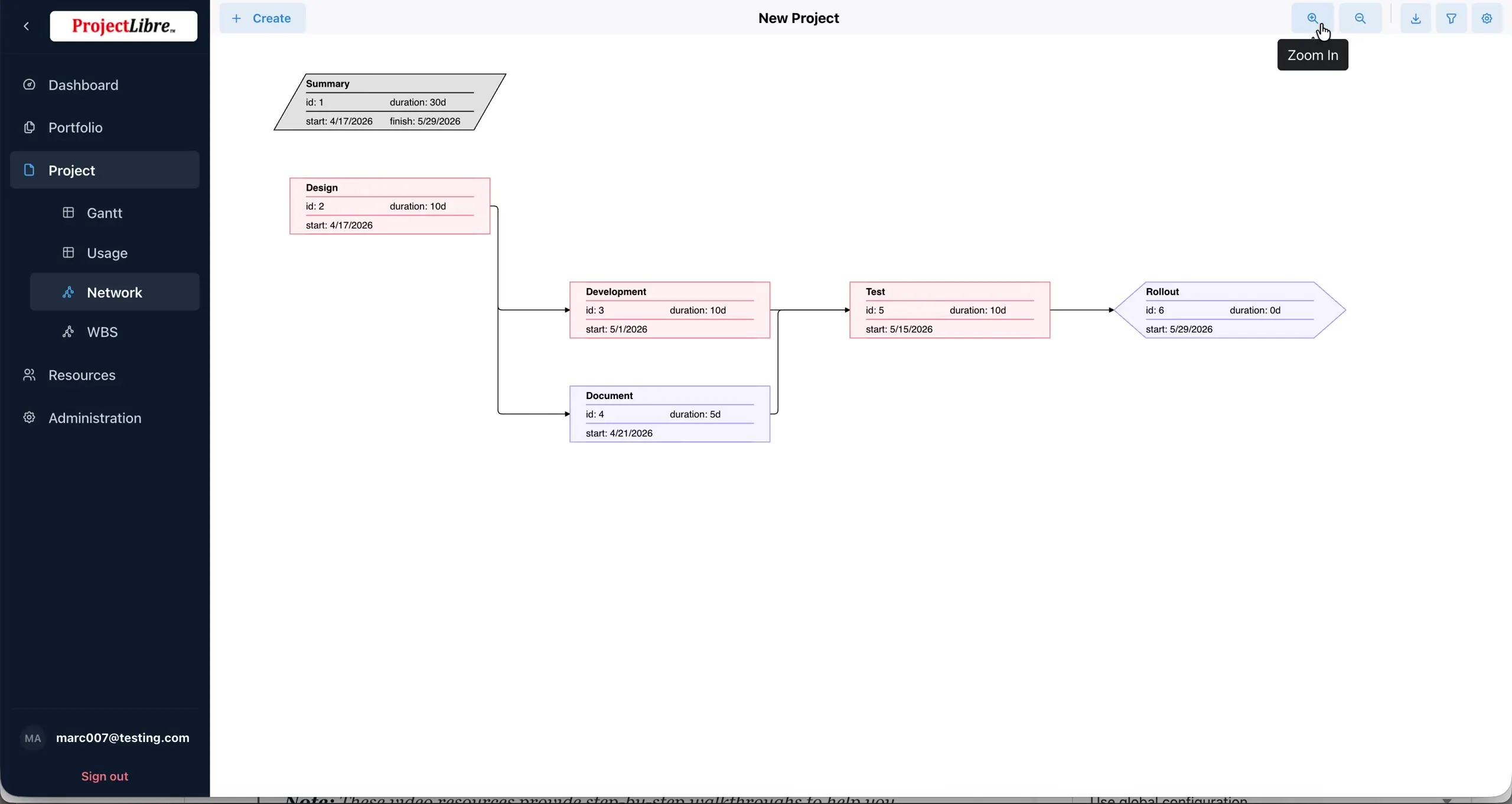The width and height of the screenshot is (1512, 804).
Task: Click the Usage table icon
Action: 69,253
